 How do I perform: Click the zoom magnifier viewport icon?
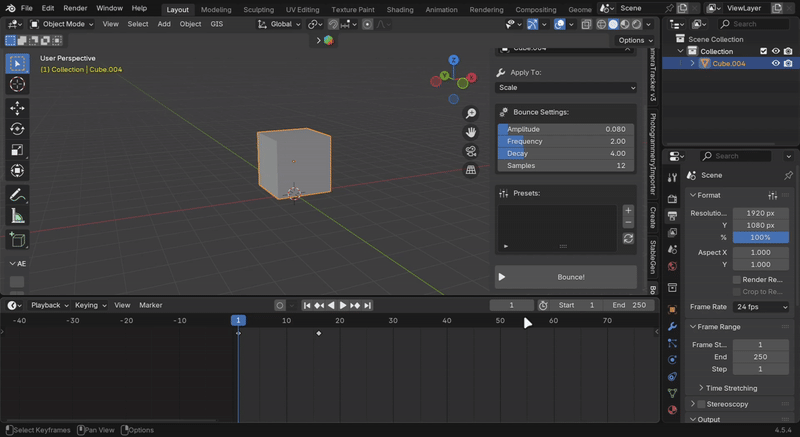[x=471, y=114]
